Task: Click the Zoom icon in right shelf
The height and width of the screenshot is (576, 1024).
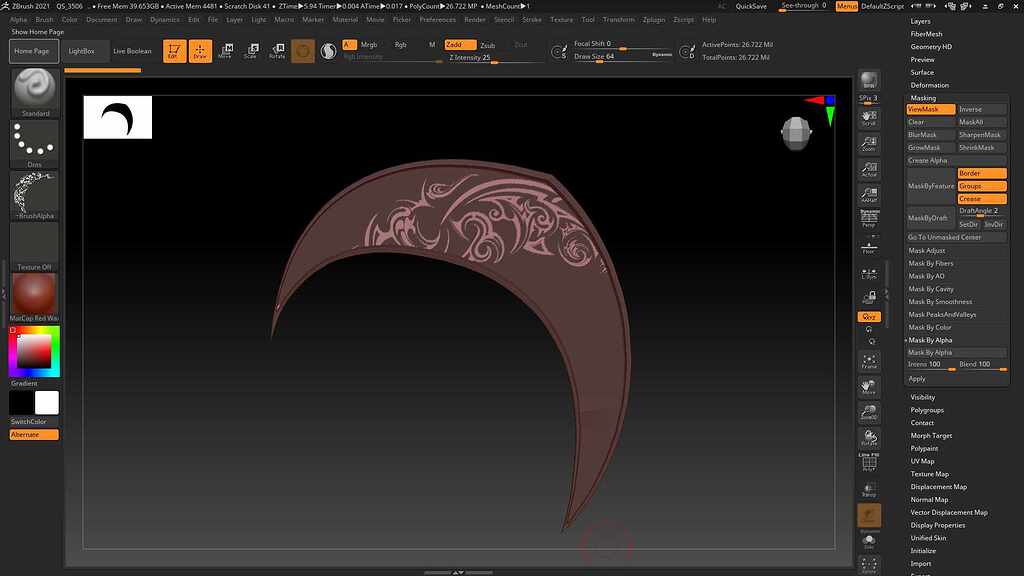Action: pos(869,144)
